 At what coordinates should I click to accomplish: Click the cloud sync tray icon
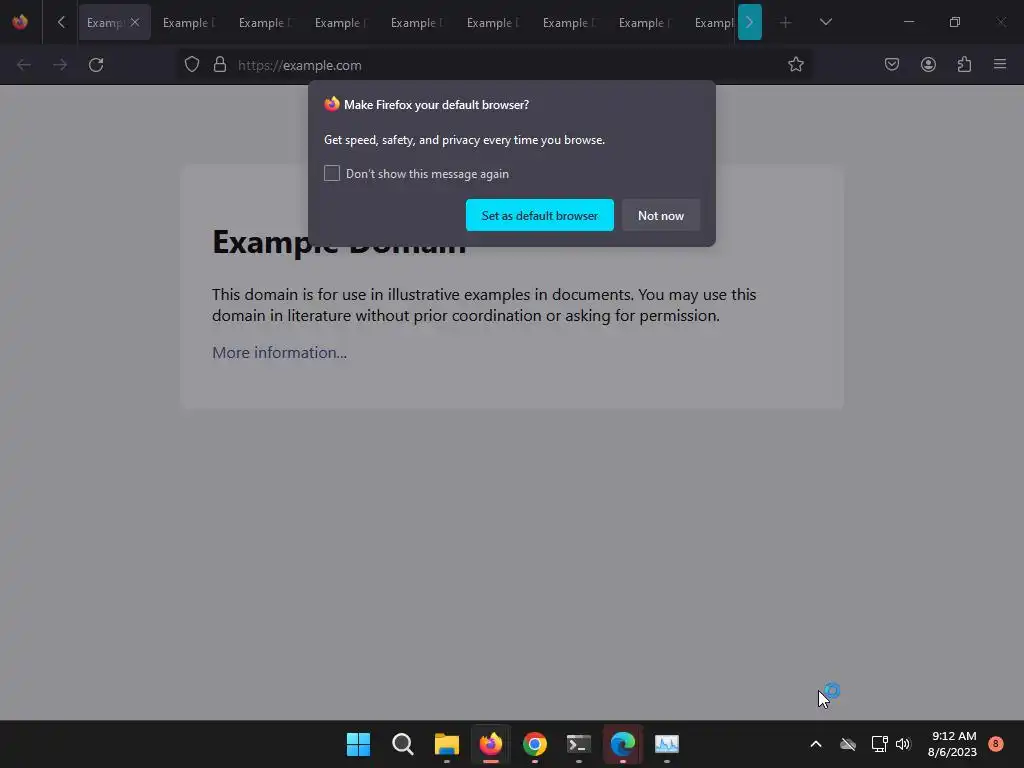click(x=848, y=744)
